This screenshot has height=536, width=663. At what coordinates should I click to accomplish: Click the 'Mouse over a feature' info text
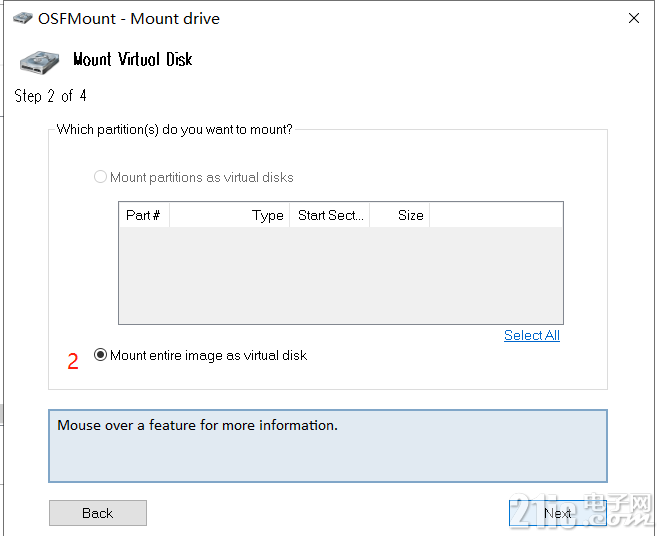[197, 425]
